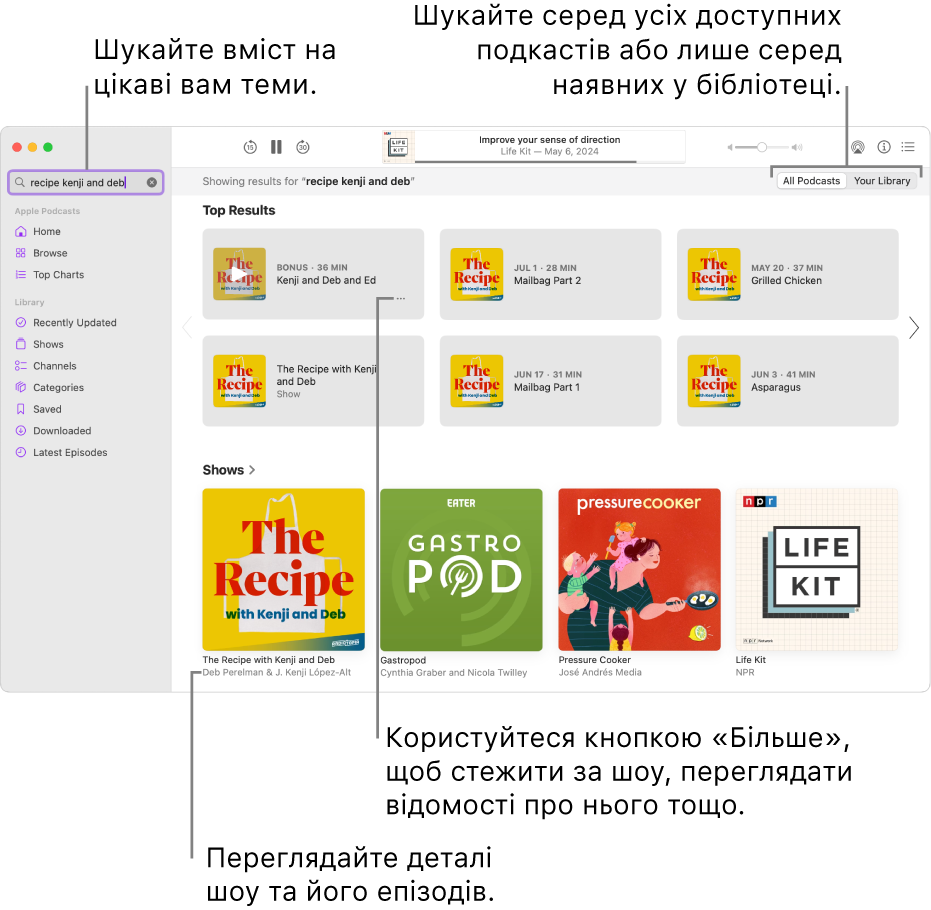Seek within the playback progress bar
Image resolution: width=931 pixels, height=910 pixels.
(550, 161)
